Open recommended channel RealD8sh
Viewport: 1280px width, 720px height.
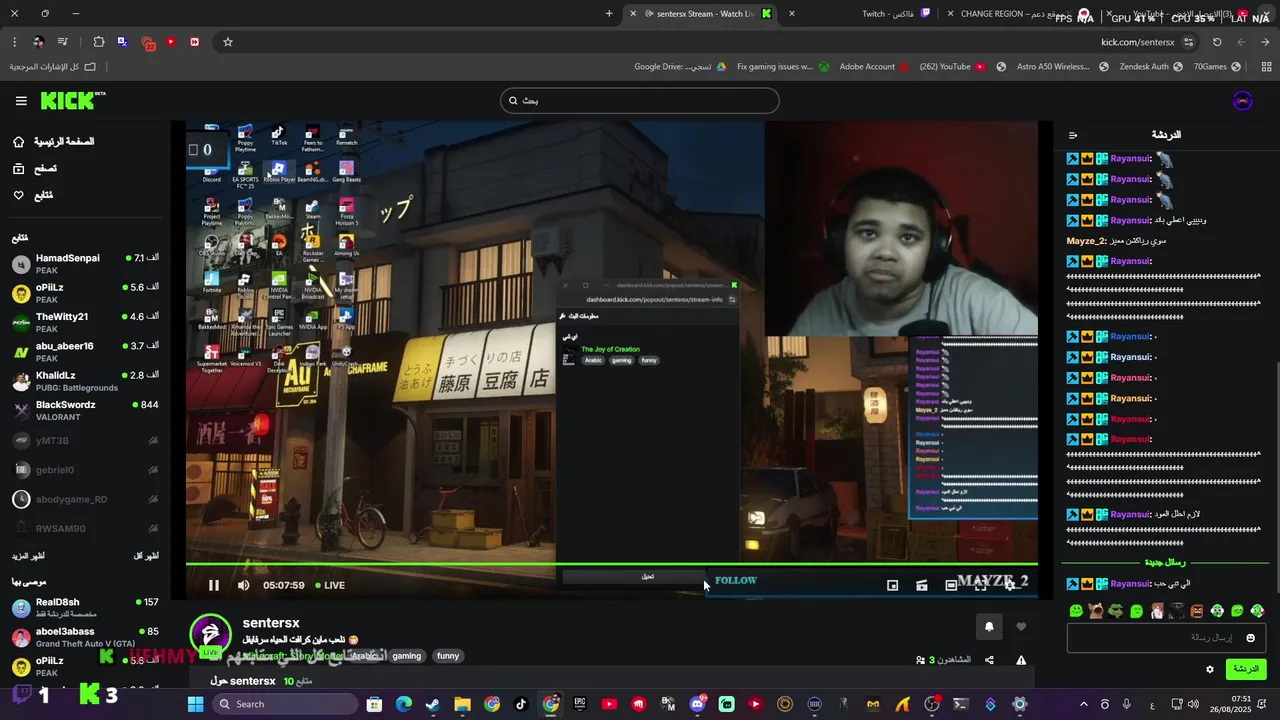coord(85,608)
